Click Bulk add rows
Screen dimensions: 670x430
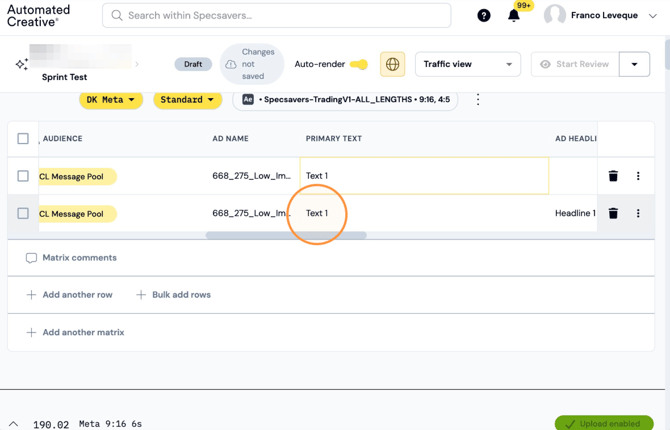[173, 295]
